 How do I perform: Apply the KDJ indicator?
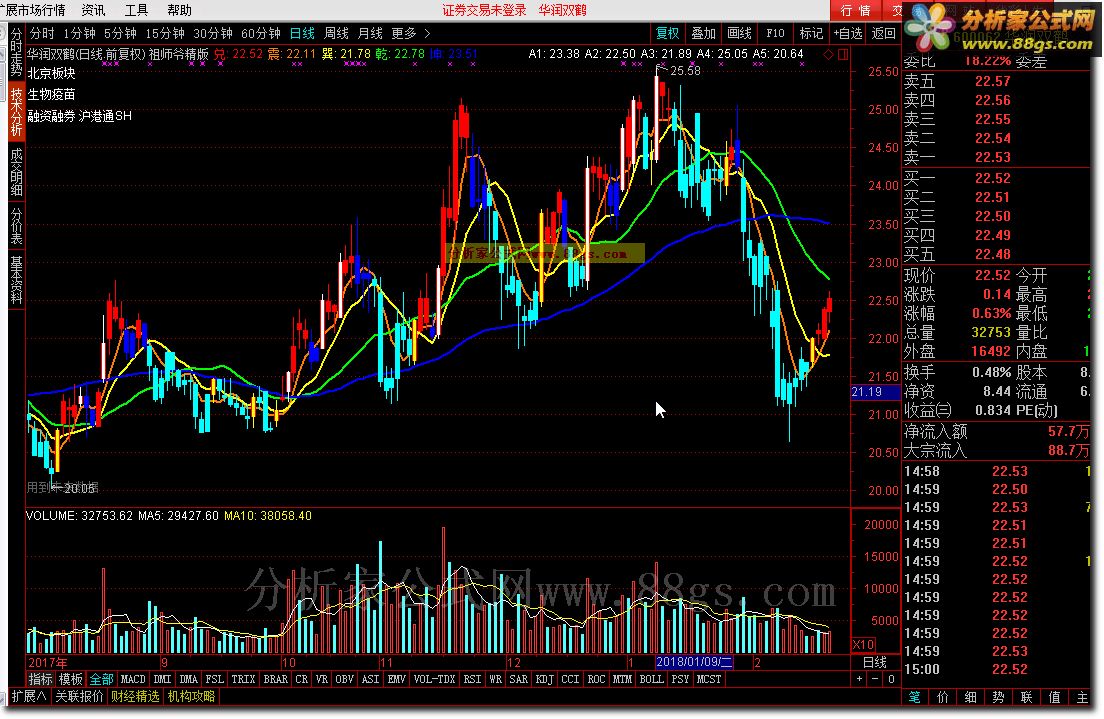coord(544,679)
